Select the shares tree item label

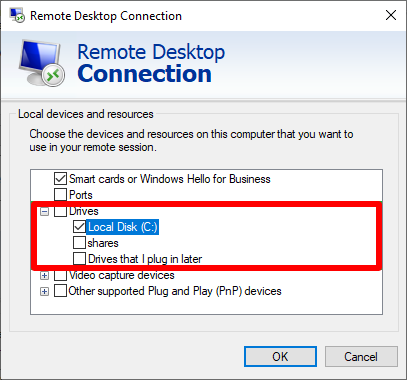click(x=103, y=243)
